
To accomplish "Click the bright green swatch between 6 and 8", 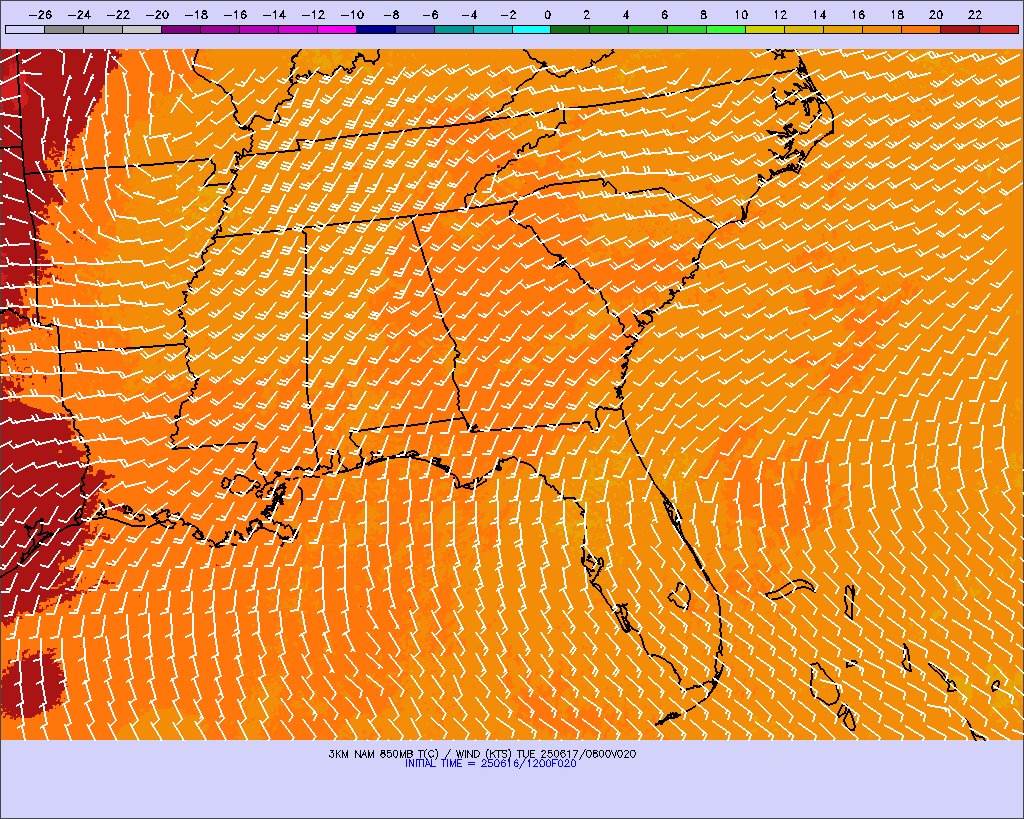I will coord(688,29).
